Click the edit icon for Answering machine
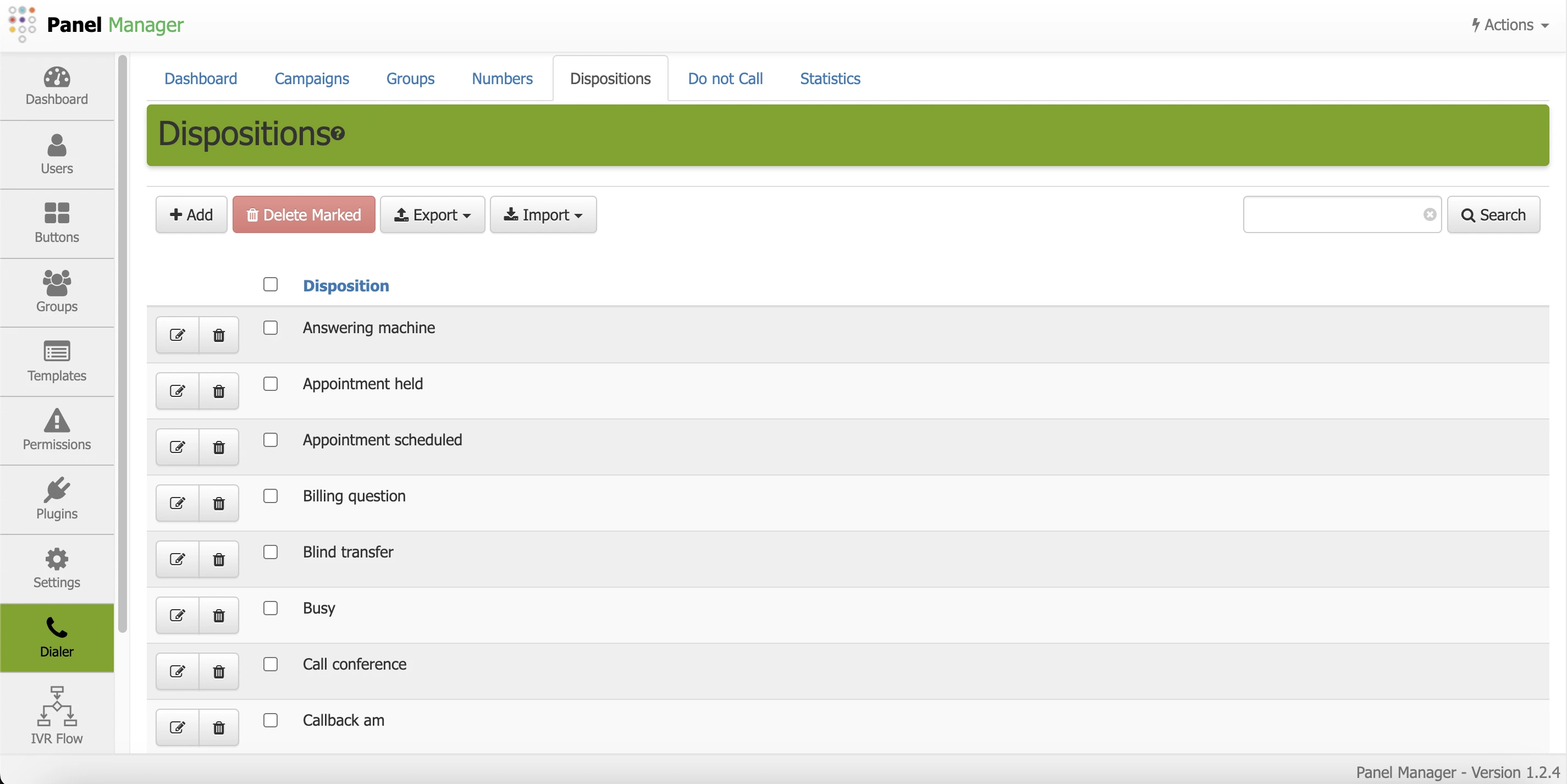Screen dimensions: 1567x784 pos(177,335)
